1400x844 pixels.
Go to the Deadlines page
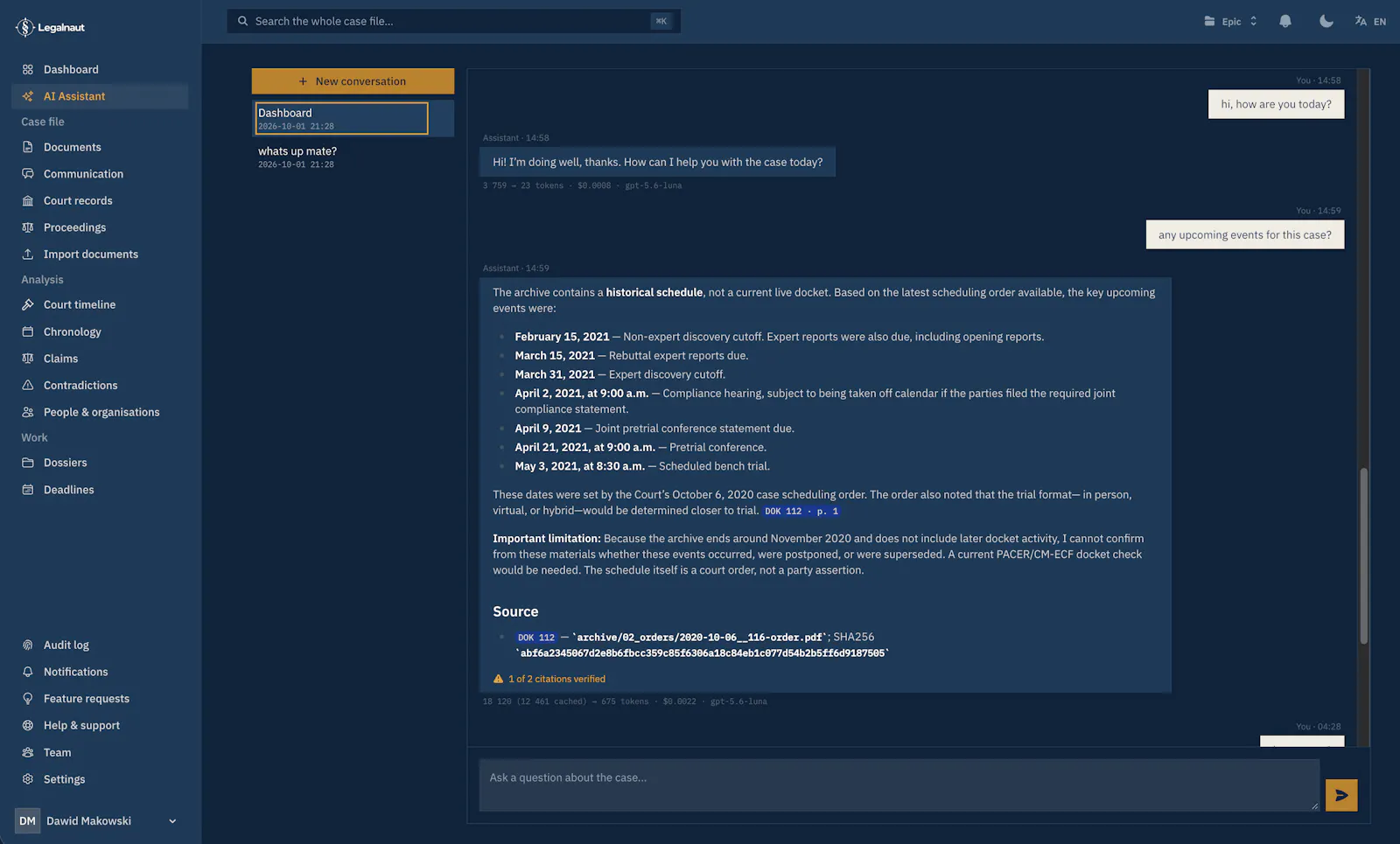pyautogui.click(x=100, y=490)
